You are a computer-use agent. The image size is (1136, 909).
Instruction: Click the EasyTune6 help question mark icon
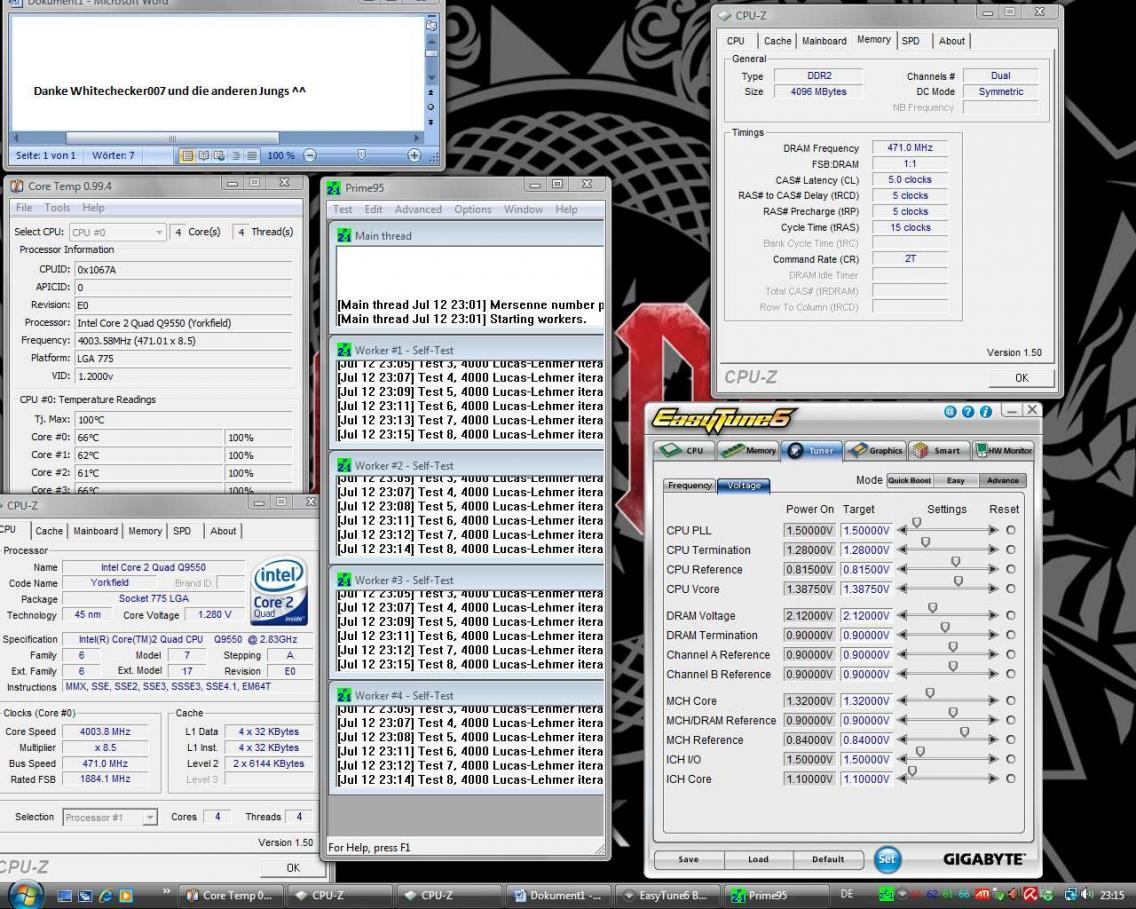coord(968,411)
